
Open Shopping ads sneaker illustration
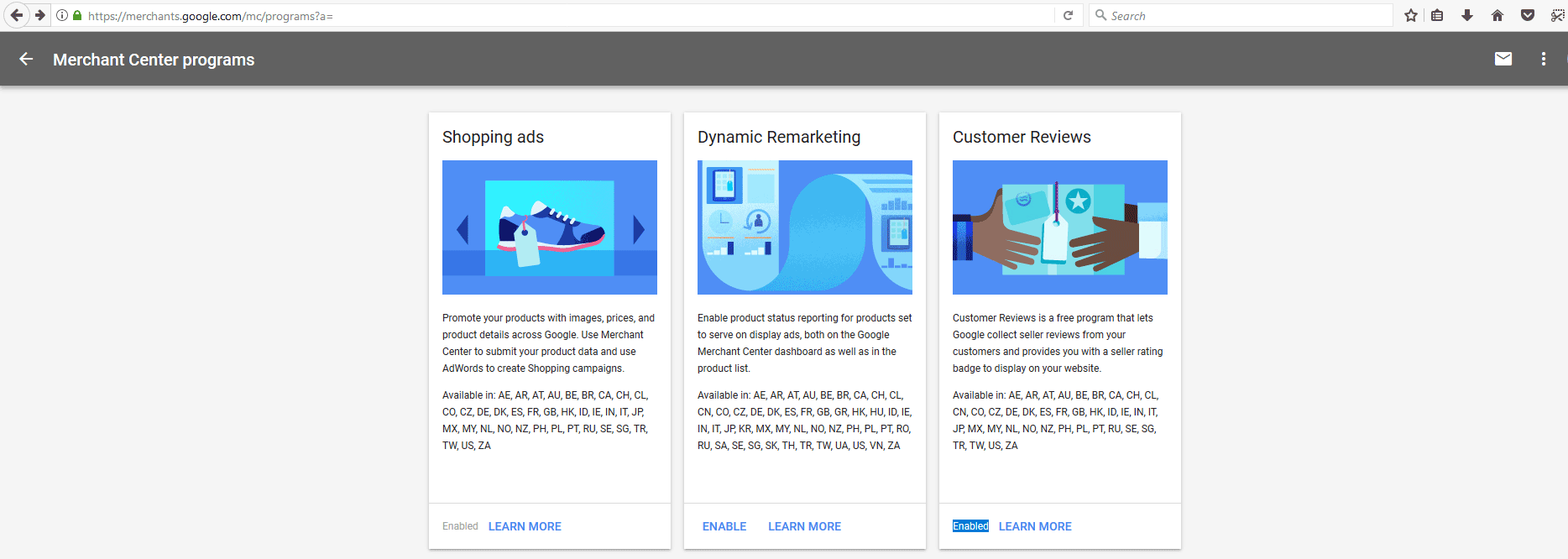[x=550, y=227]
